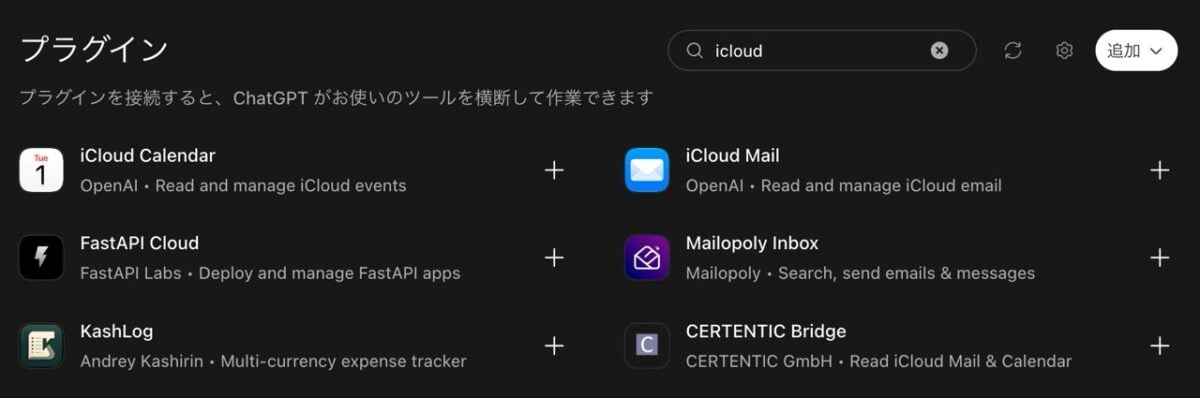
Task: Click the プラグインを接続すると subtitle text
Action: 336,98
